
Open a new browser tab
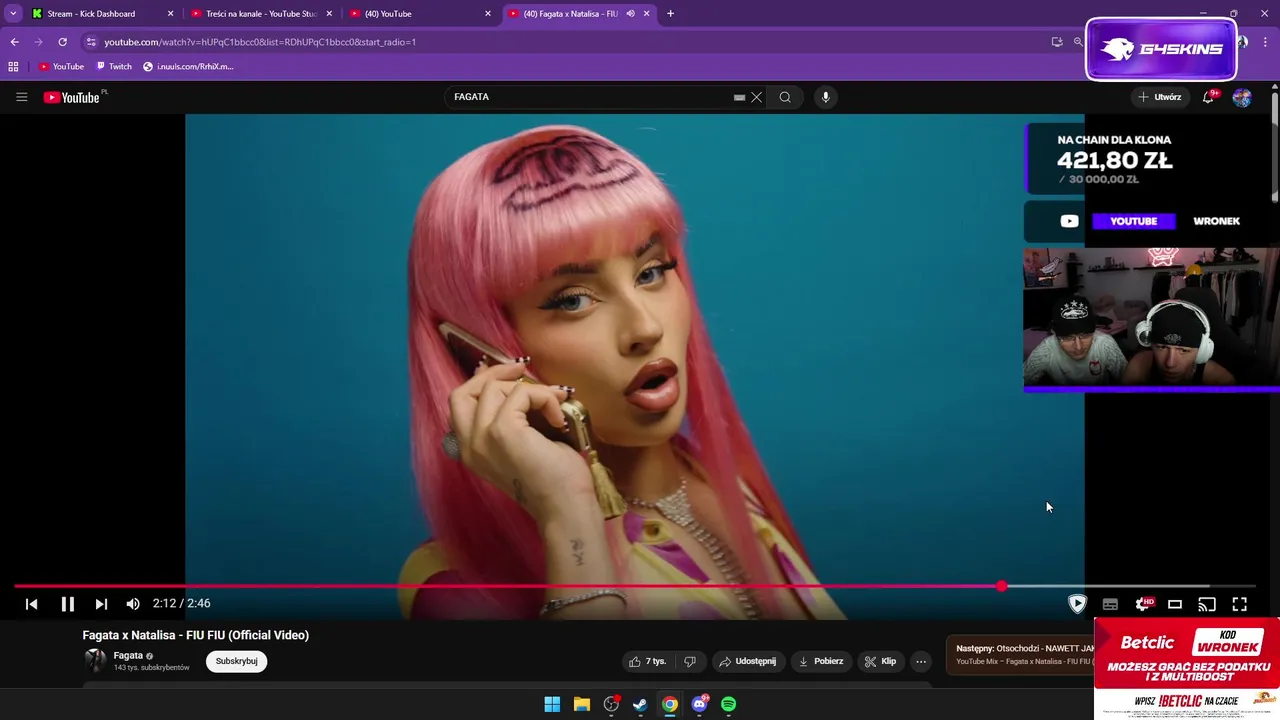[670, 14]
